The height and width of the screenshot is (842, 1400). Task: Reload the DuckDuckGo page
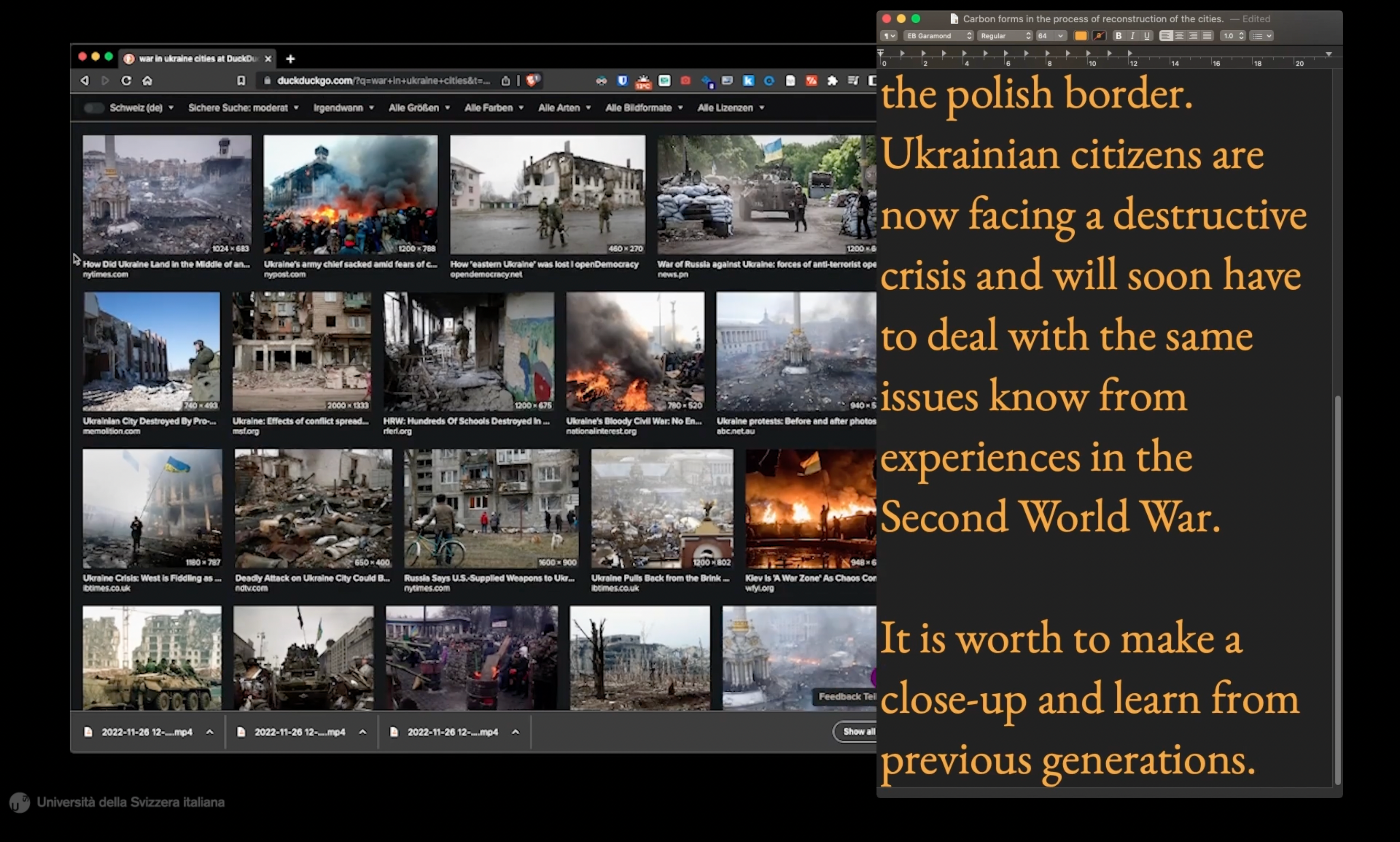point(126,81)
